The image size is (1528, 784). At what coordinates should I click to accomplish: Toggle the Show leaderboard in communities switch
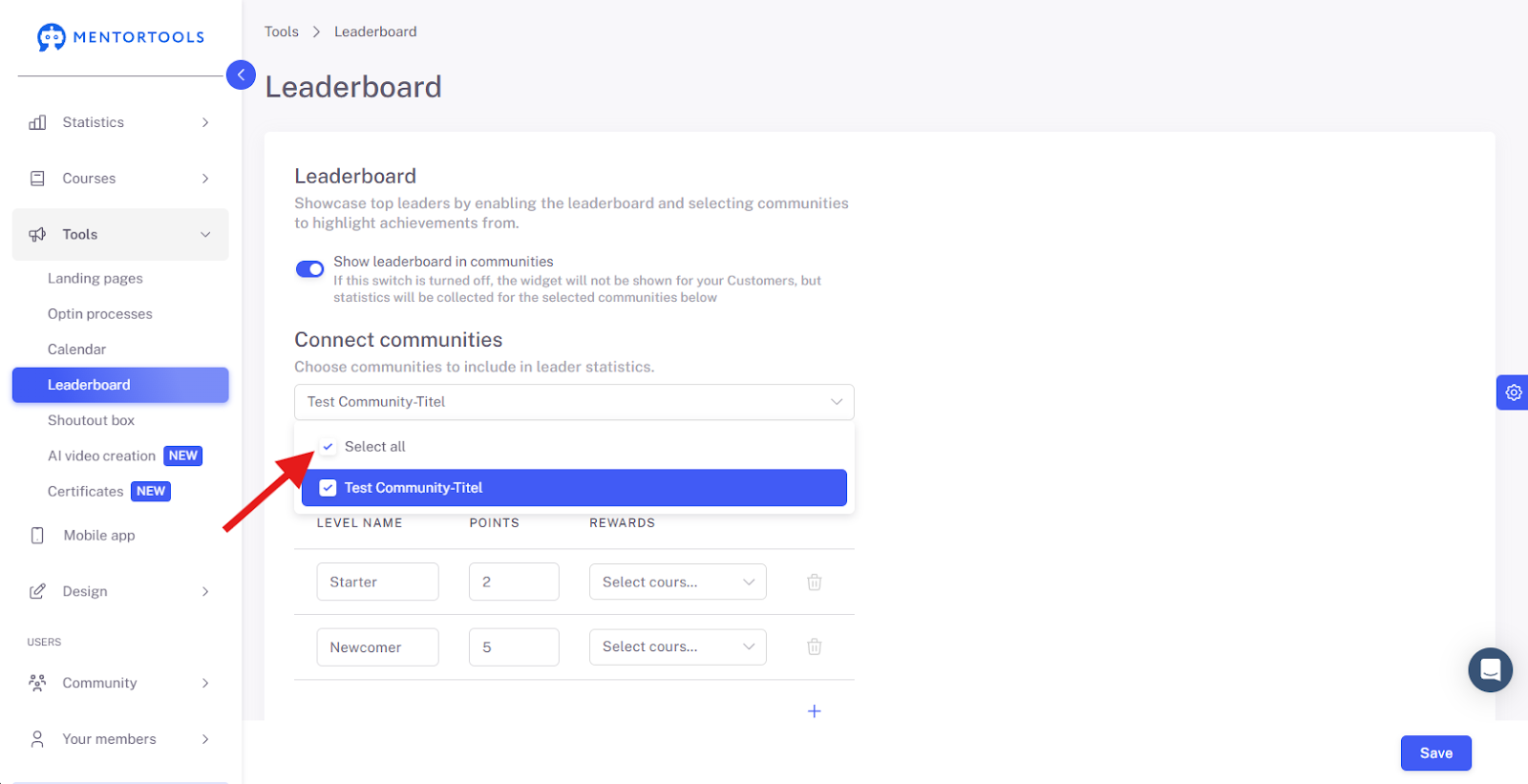tap(309, 269)
